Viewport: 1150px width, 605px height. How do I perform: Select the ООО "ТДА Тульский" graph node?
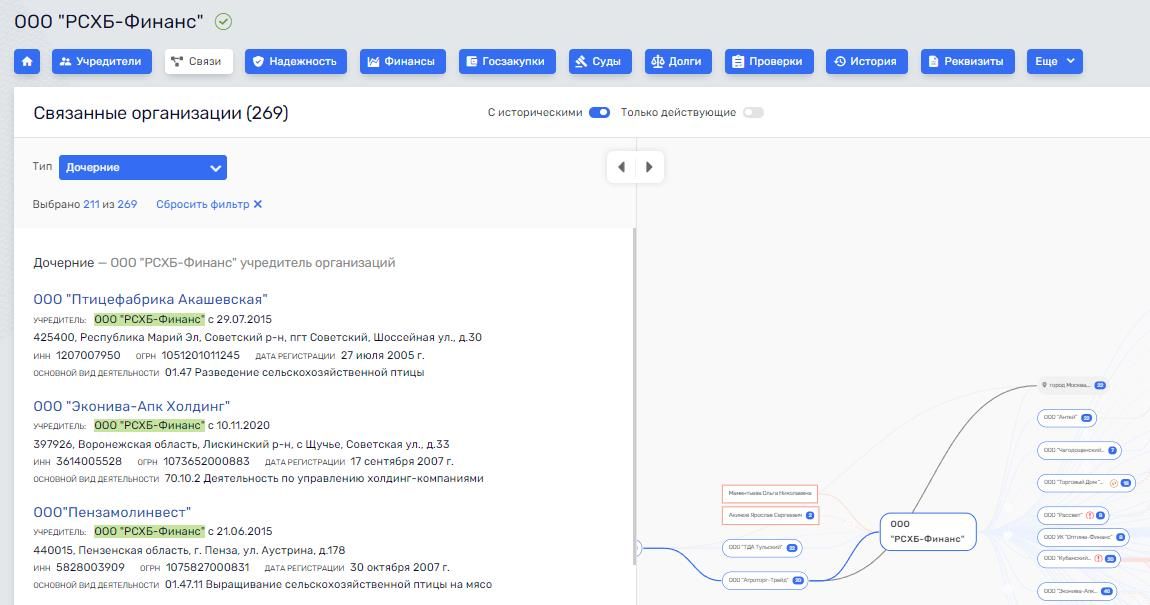tap(762, 548)
